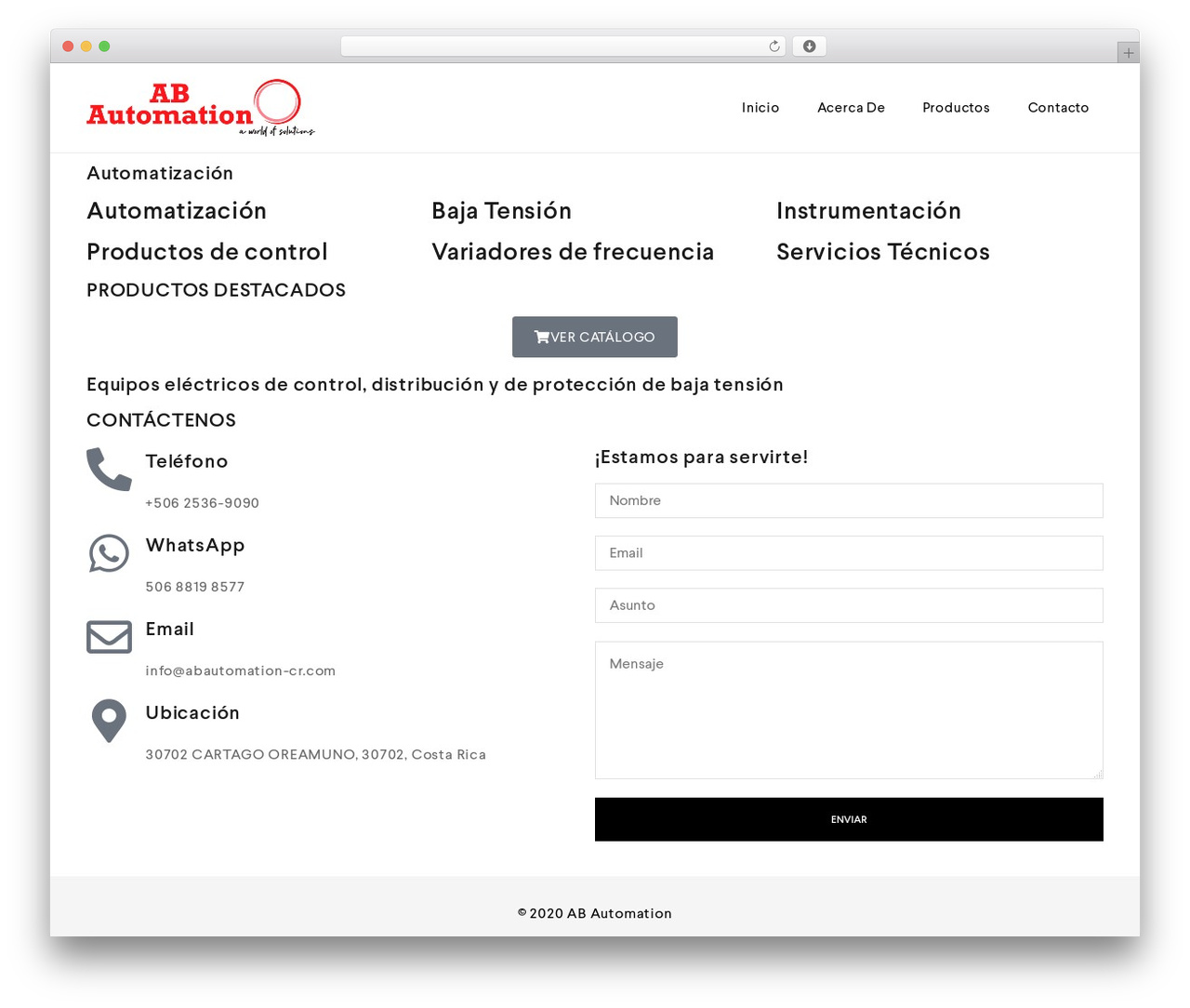
Task: Open the Baja Tensión category
Action: point(502,211)
